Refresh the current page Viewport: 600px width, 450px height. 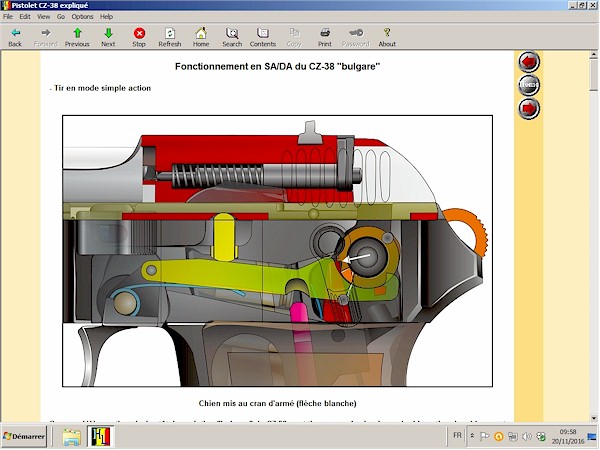click(170, 38)
